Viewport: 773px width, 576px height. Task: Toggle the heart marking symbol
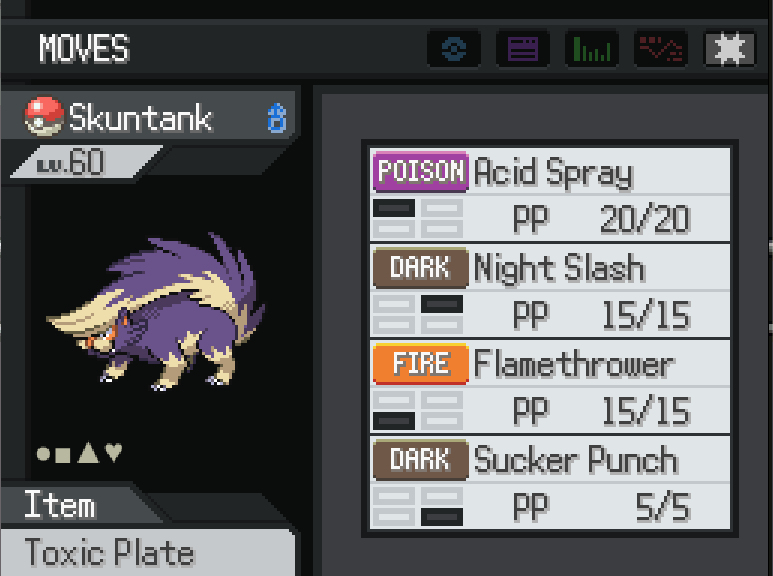click(x=114, y=452)
